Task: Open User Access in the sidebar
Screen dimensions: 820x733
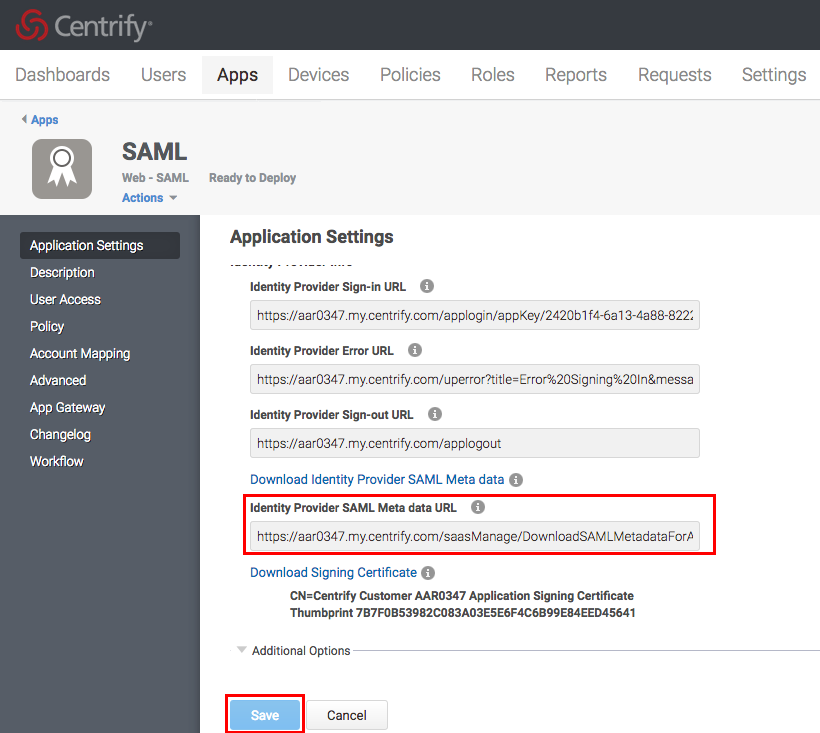Action: (x=65, y=299)
